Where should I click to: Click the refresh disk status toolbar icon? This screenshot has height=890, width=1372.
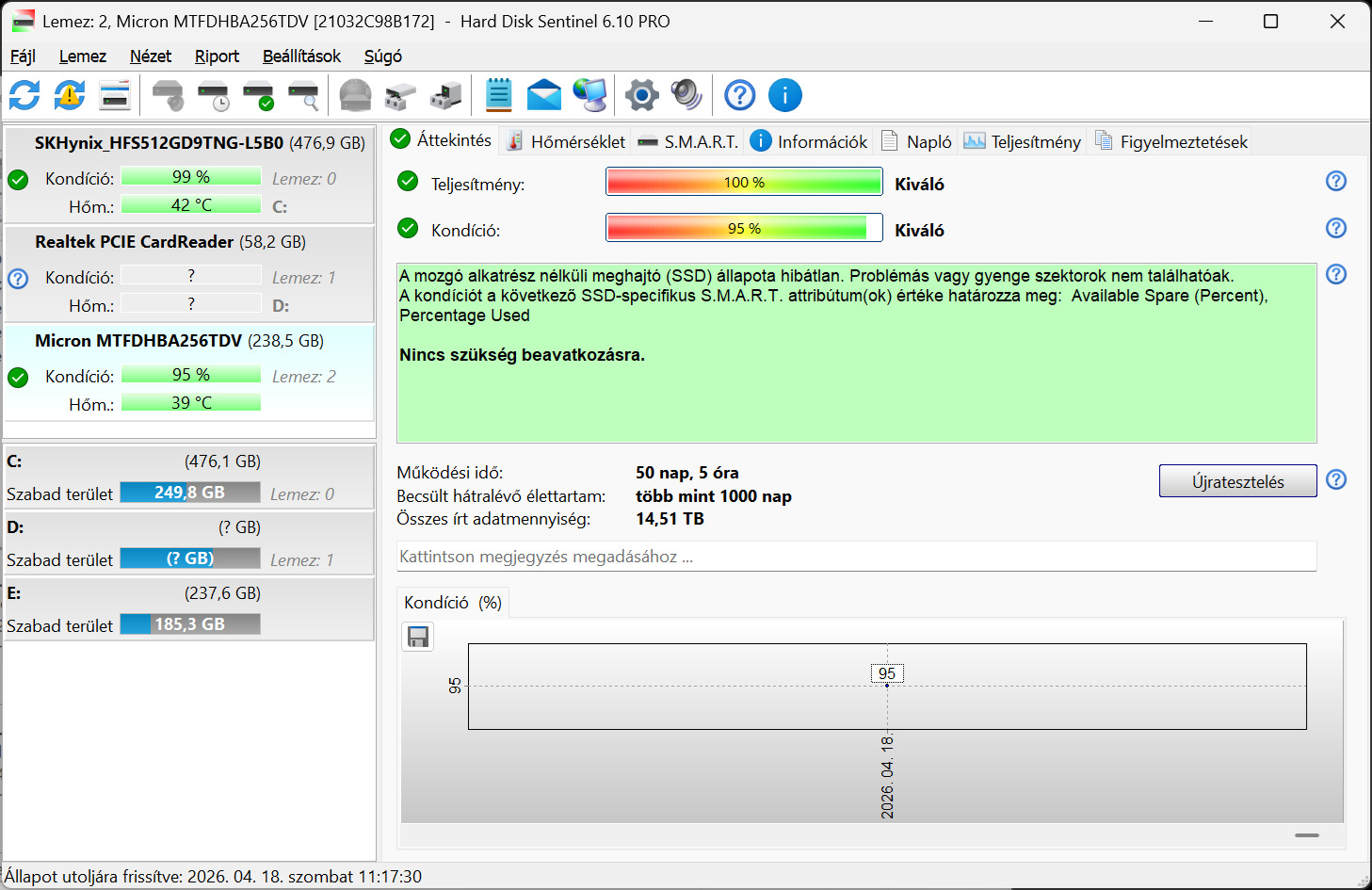(x=24, y=95)
